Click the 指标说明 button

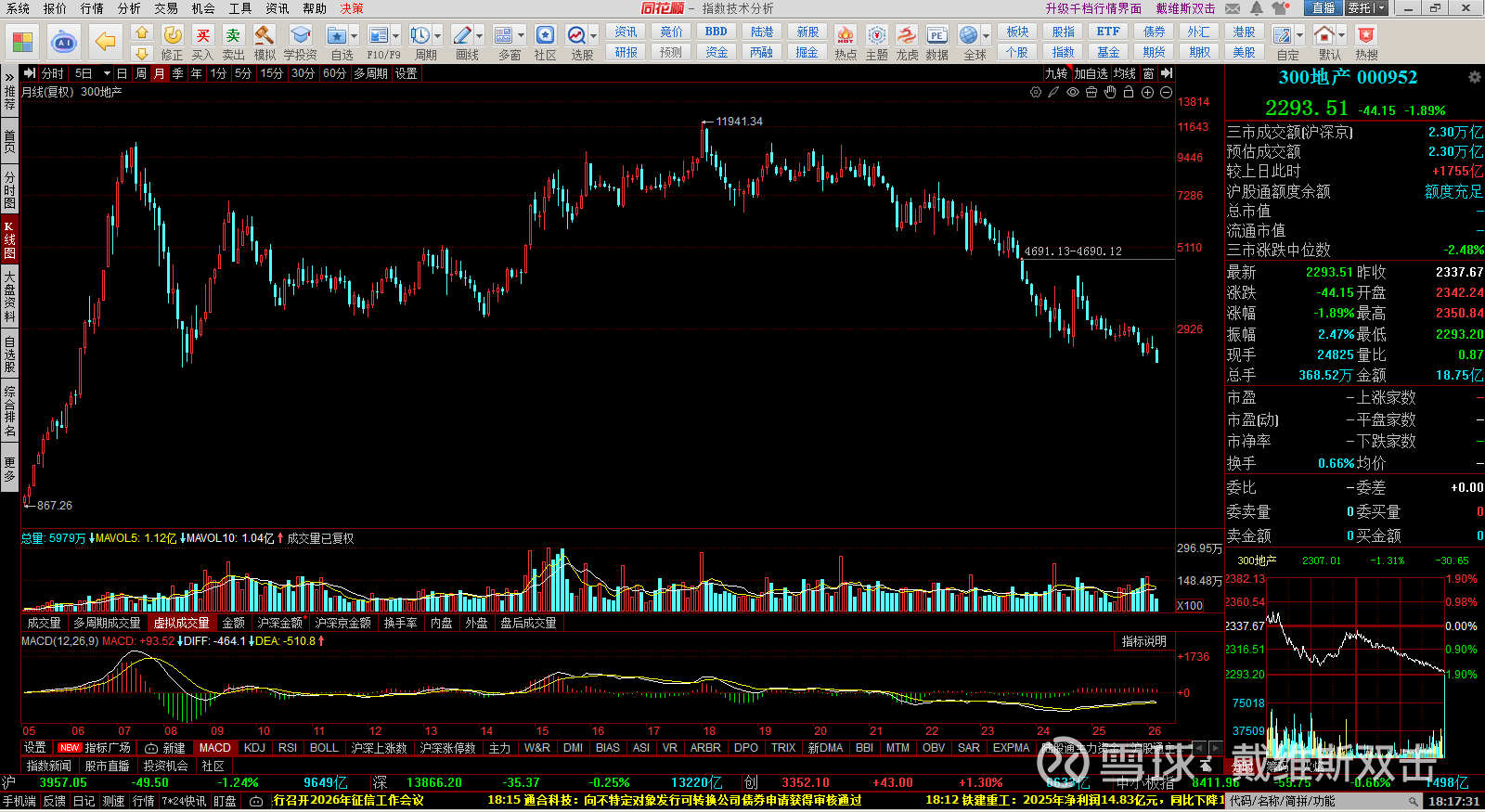[x=1143, y=641]
